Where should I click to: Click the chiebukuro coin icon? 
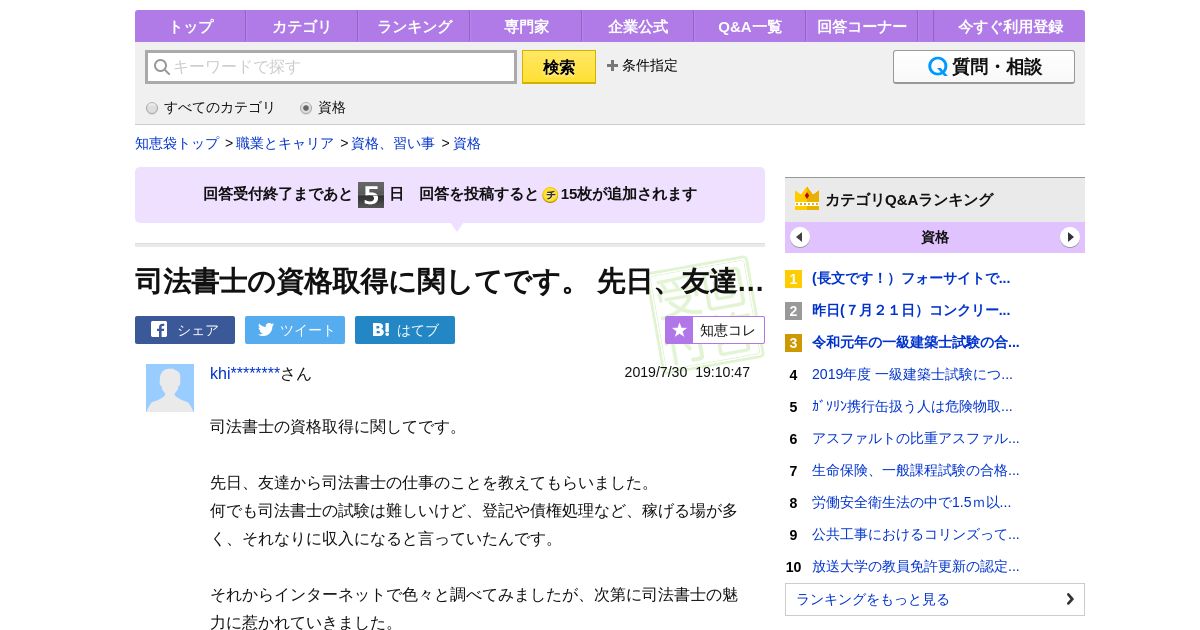pyautogui.click(x=550, y=195)
